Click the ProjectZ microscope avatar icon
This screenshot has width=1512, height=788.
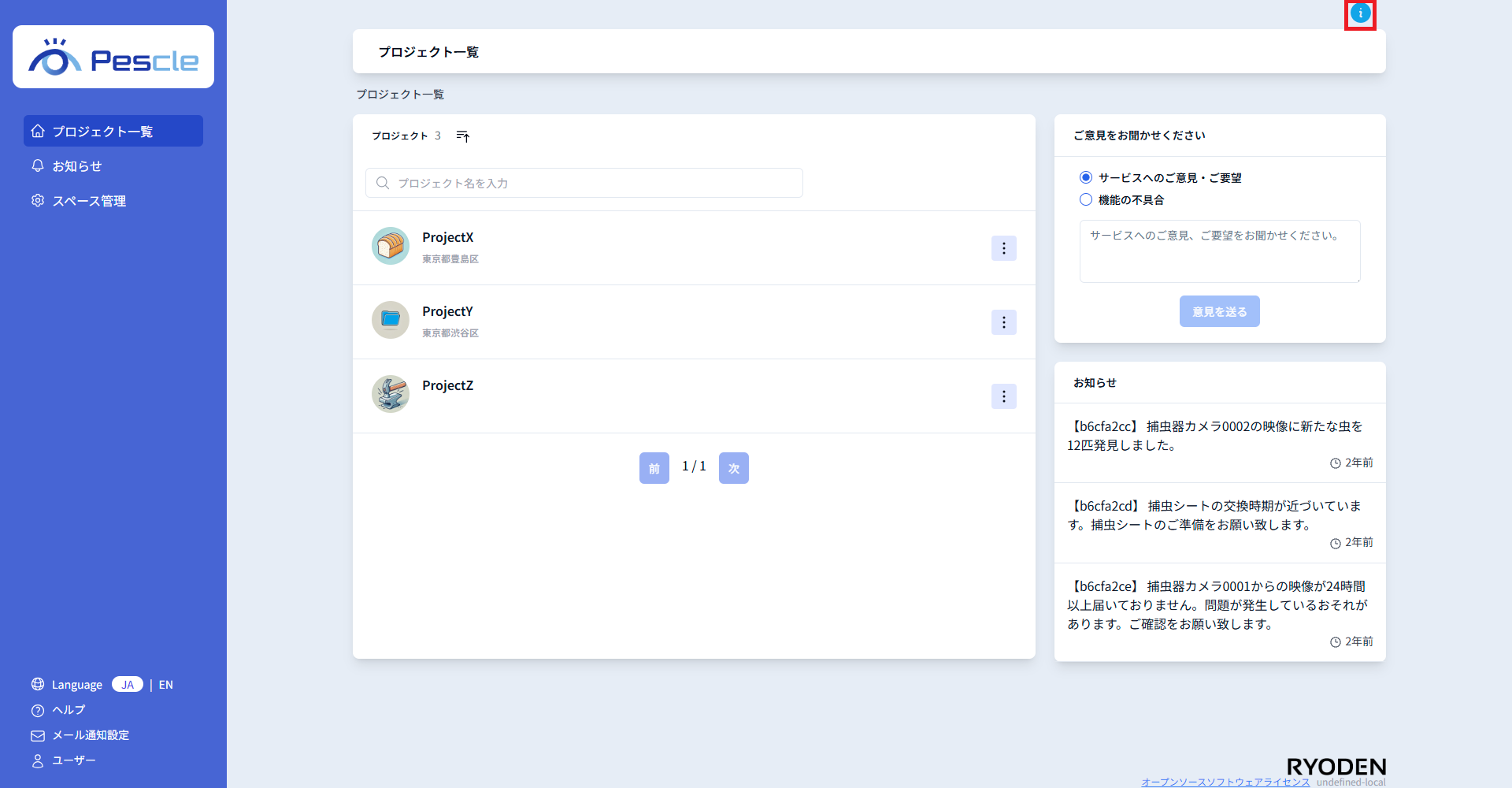[391, 394]
